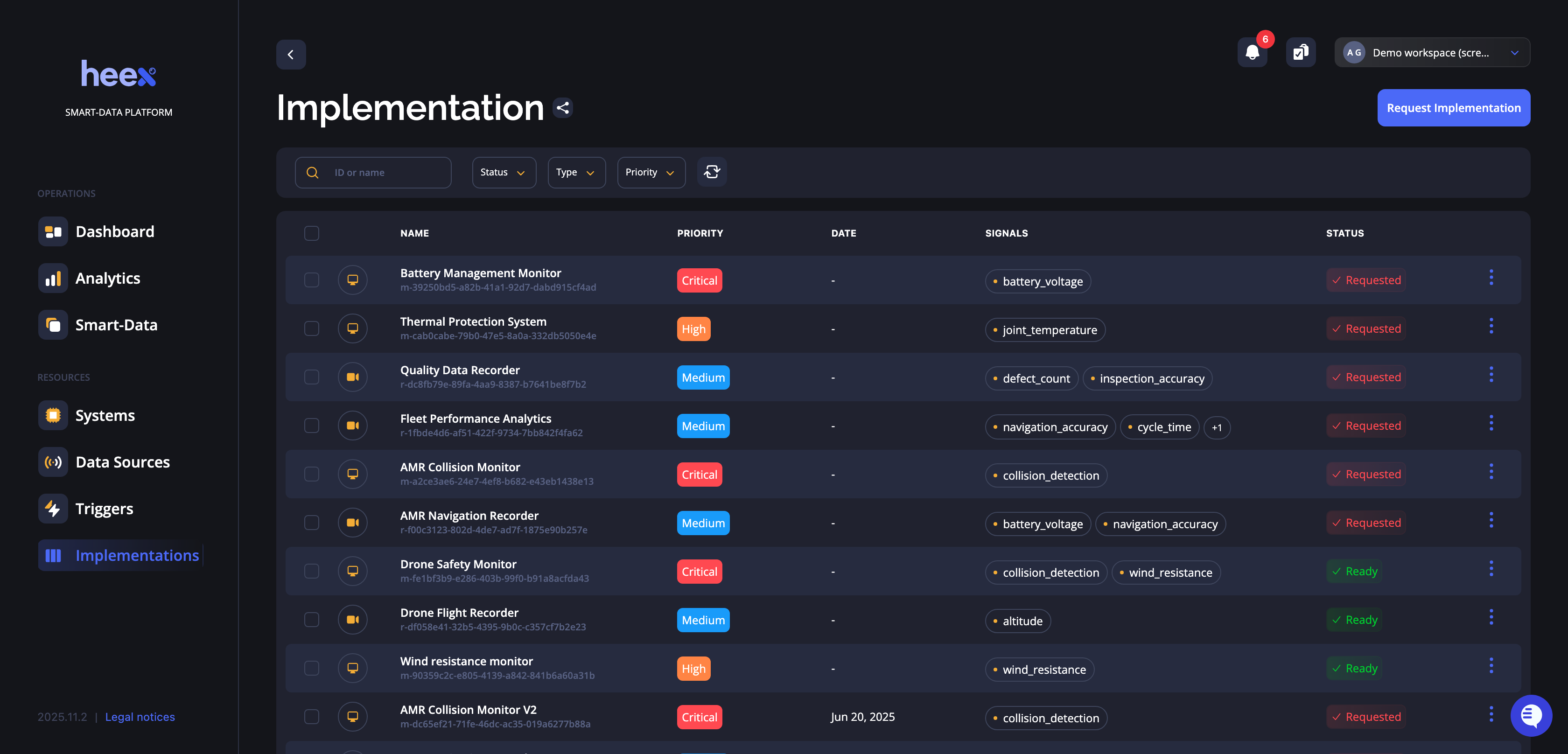Refresh the implementations list with the sync icon
The image size is (1568, 754).
point(712,172)
